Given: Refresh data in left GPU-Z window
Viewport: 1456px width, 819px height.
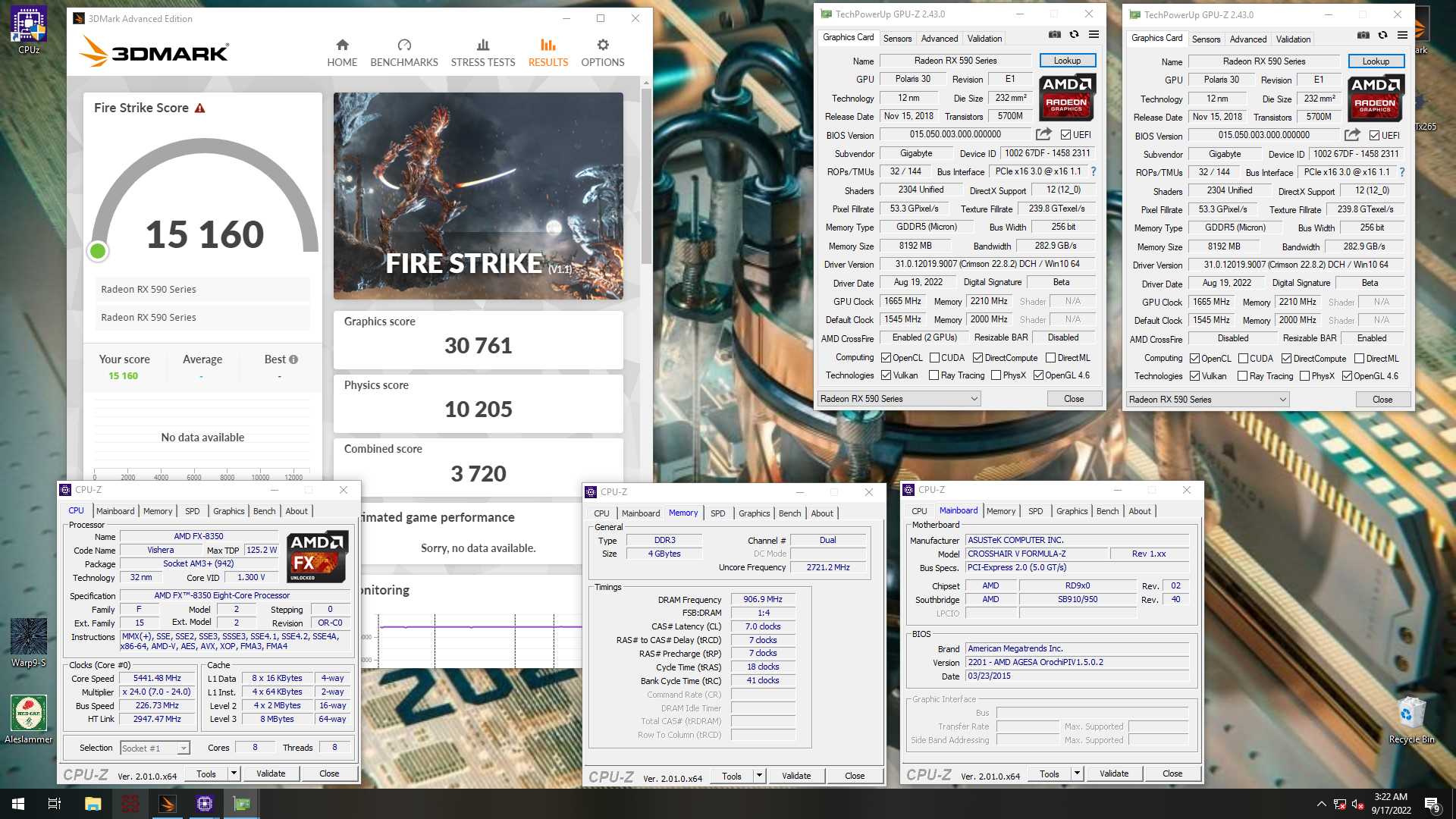Looking at the screenshot, I should point(1074,35).
